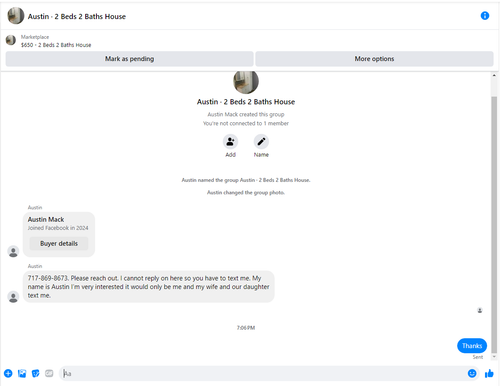The height and width of the screenshot is (386, 500).
Task: Open conversation information icon
Action: [x=485, y=16]
